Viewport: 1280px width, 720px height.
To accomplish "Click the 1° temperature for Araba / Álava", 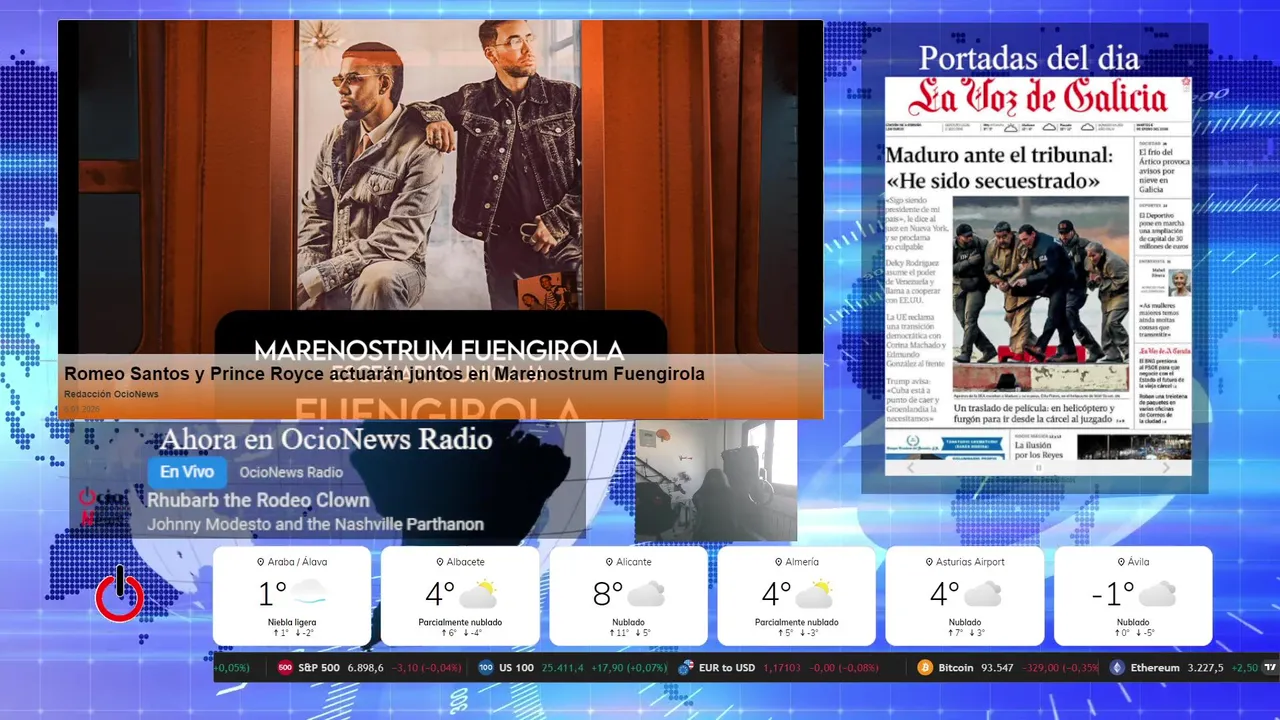I will click(272, 594).
